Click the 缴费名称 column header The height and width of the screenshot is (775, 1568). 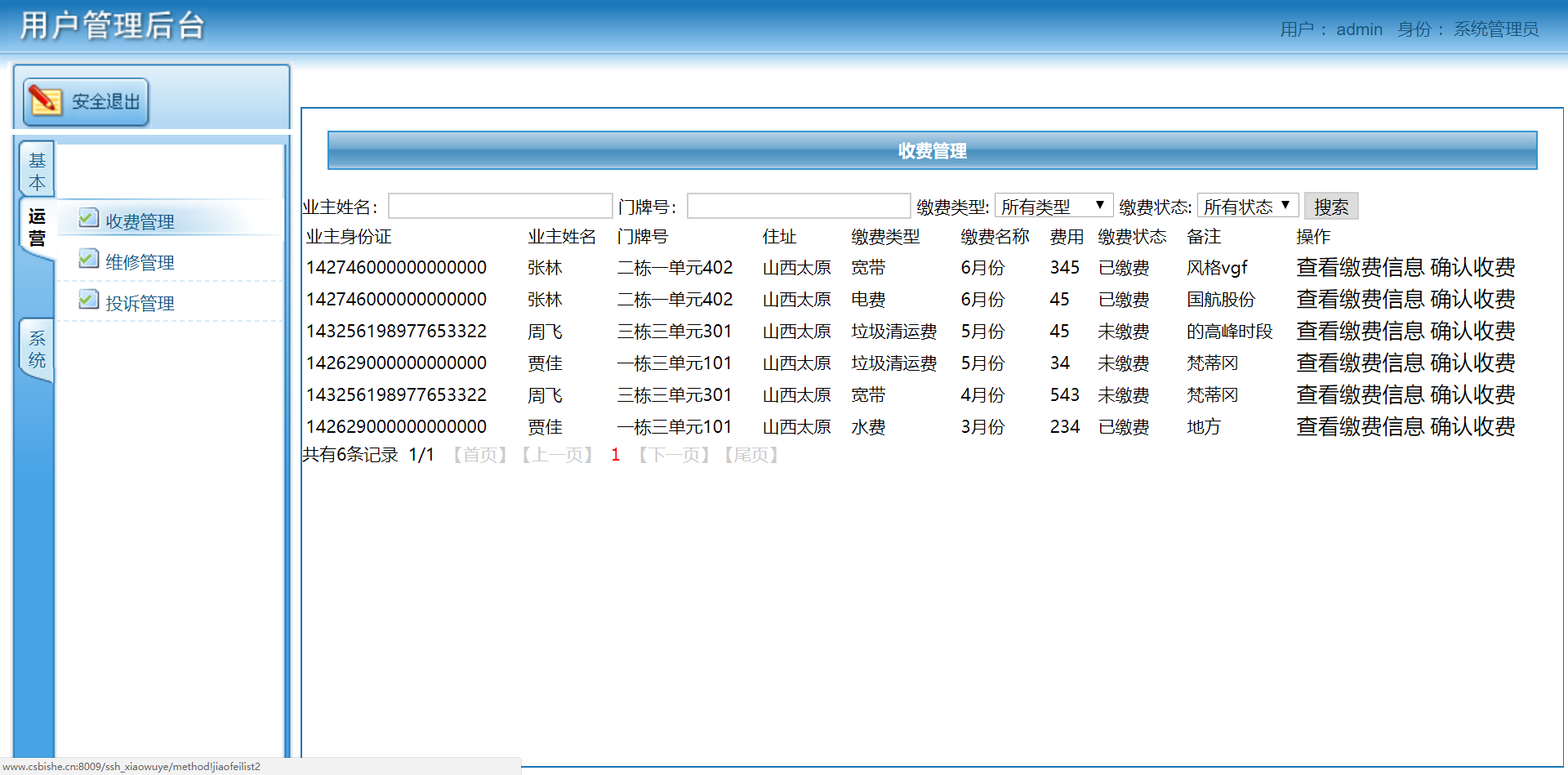995,237
